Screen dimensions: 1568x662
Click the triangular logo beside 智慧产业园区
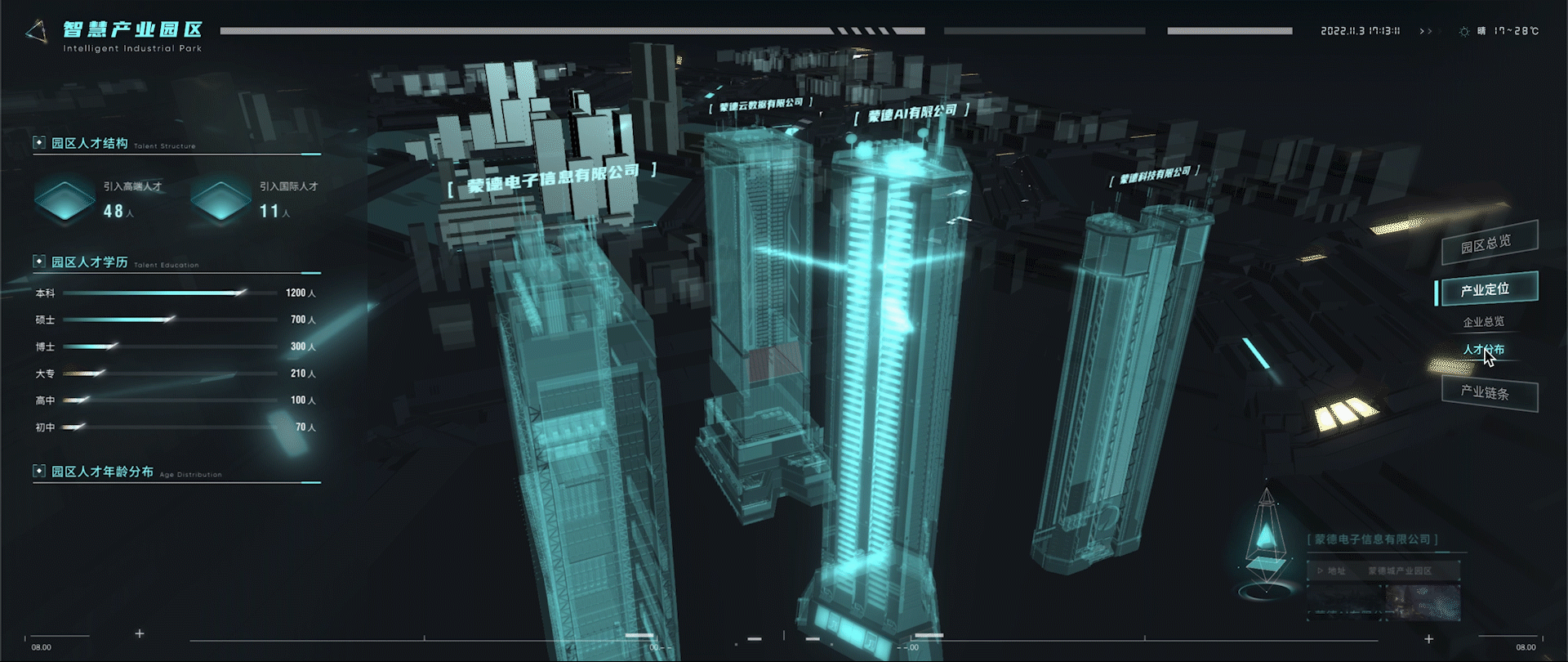pos(36,32)
